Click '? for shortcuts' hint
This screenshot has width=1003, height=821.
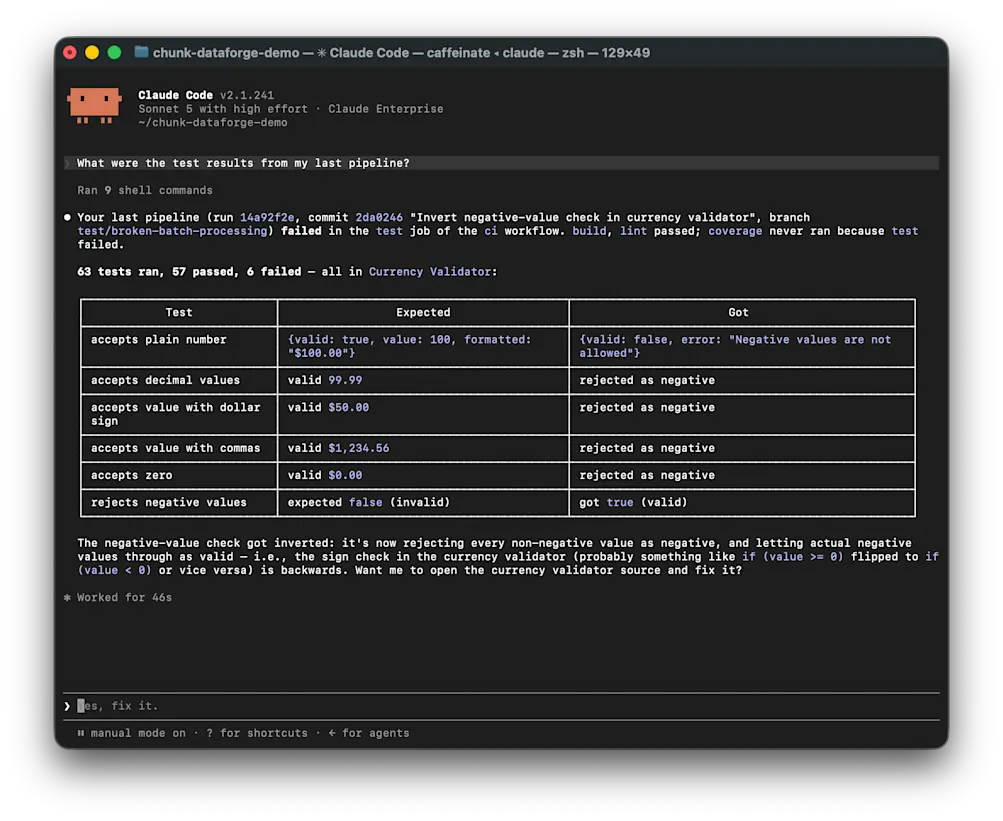pyautogui.click(x=257, y=733)
